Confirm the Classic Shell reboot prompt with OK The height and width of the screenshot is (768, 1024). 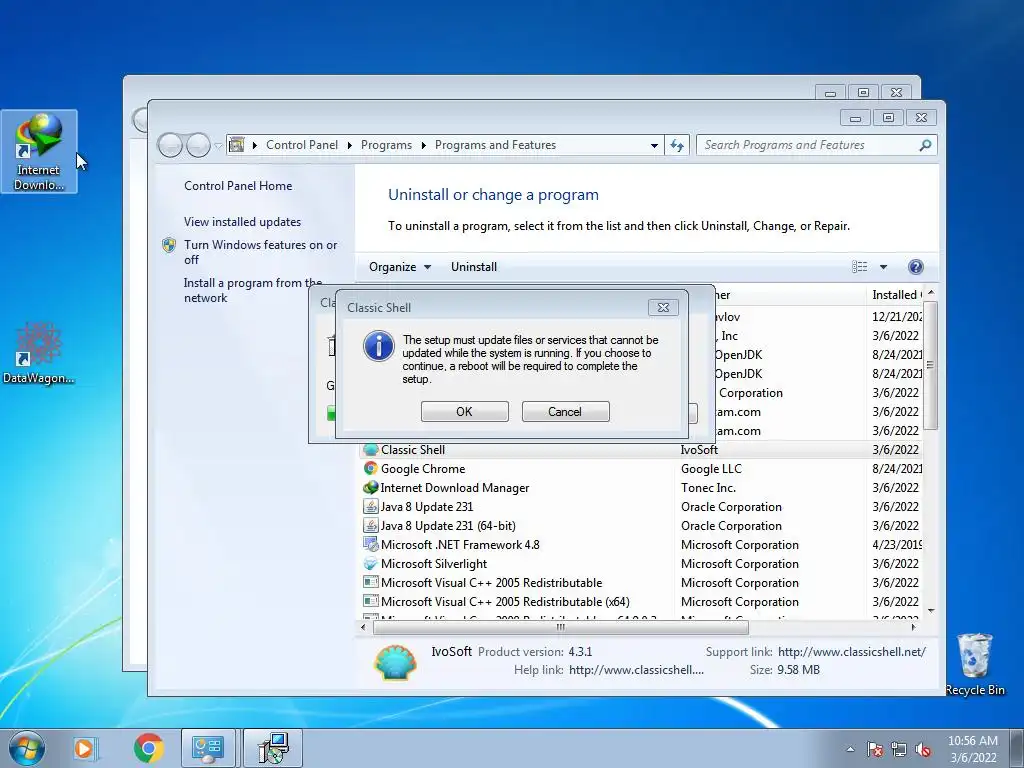tap(464, 411)
